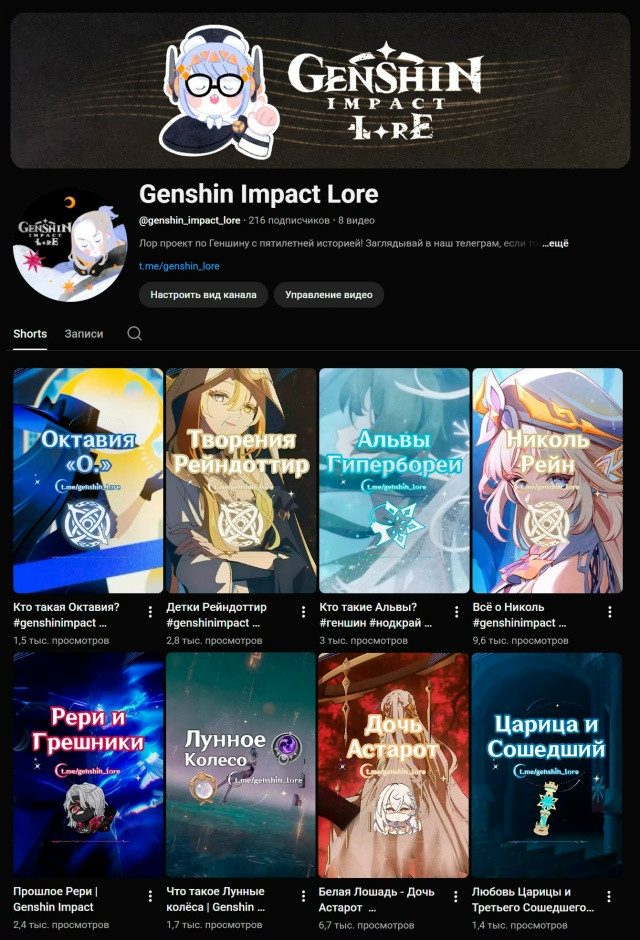Open the t.me/genshin_lore link
The height and width of the screenshot is (940, 640).
(179, 266)
